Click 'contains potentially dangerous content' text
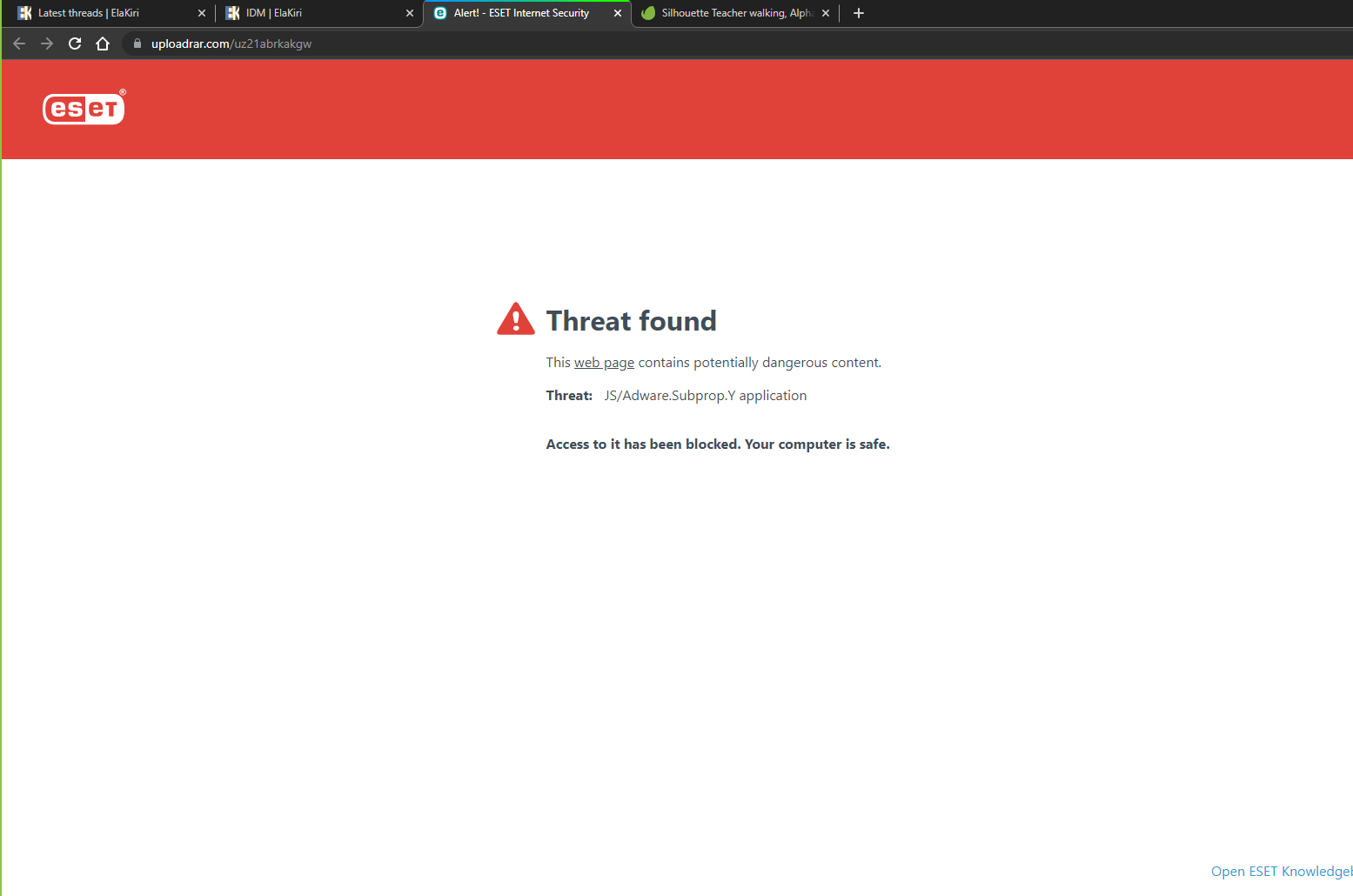Image resolution: width=1353 pixels, height=896 pixels. point(760,363)
